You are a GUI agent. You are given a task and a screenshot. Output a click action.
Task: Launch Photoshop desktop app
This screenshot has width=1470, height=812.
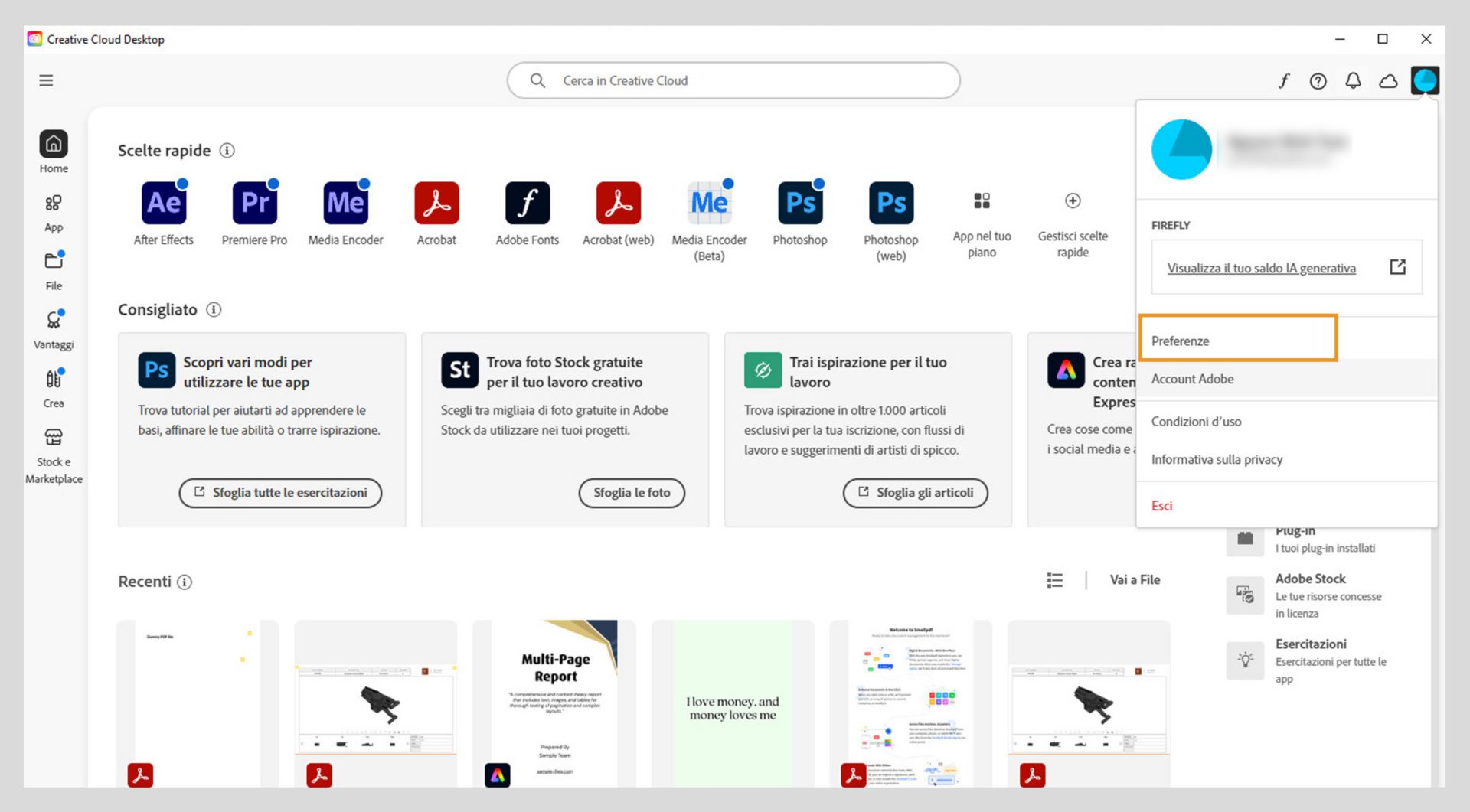point(800,203)
